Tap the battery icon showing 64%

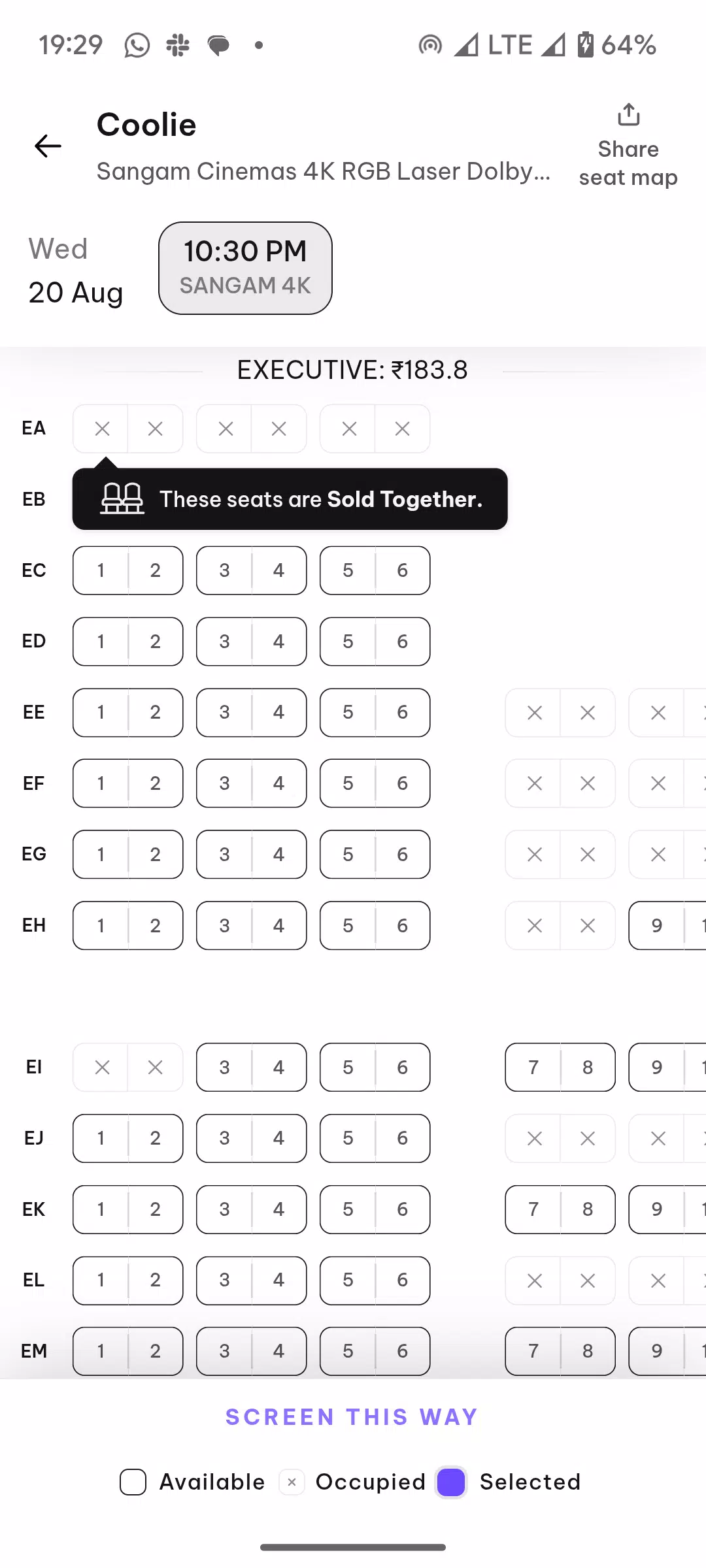(x=586, y=44)
